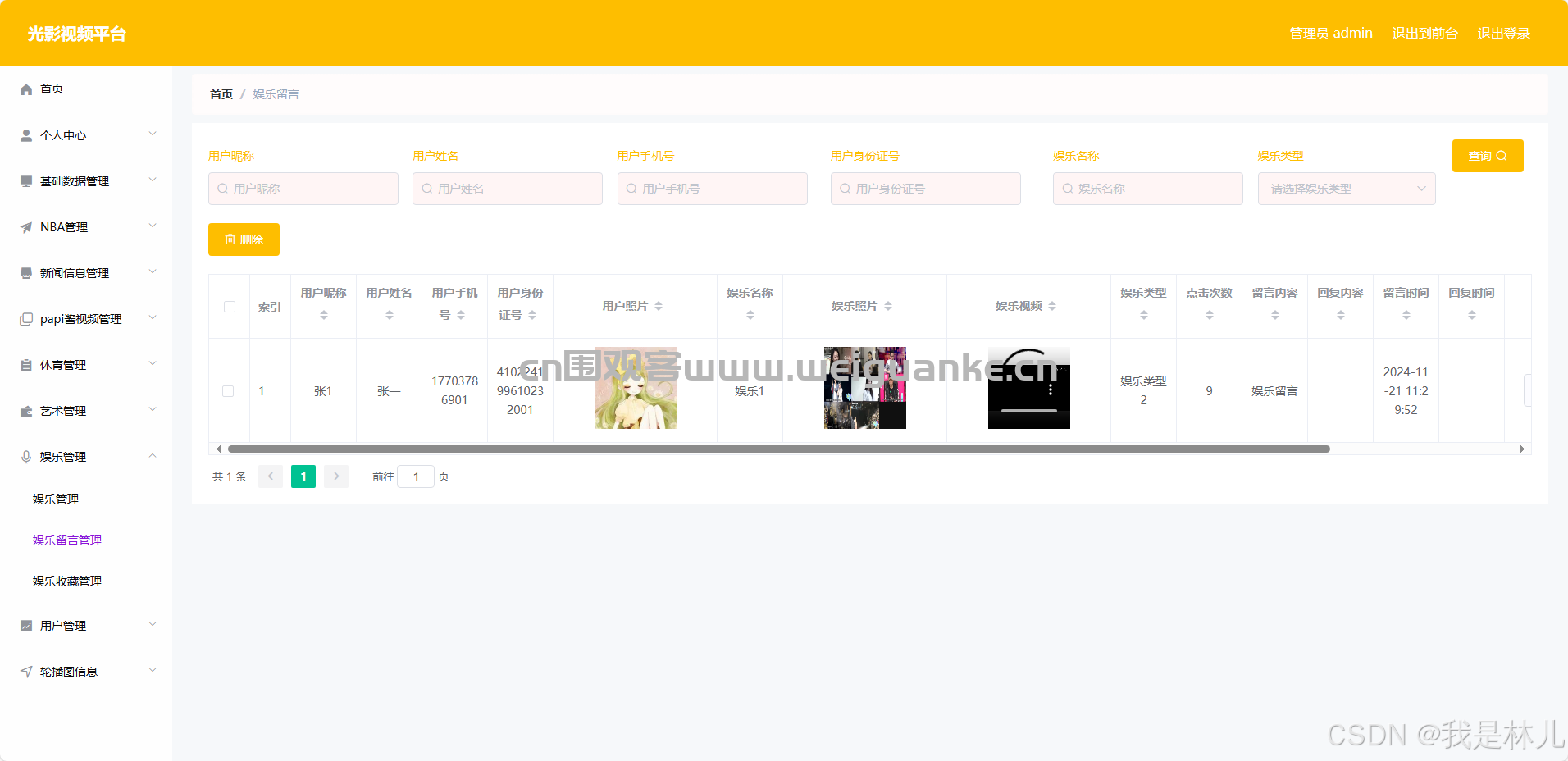Click the previous page arrow
Screen dimensions: 1568x761
pyautogui.click(x=271, y=476)
